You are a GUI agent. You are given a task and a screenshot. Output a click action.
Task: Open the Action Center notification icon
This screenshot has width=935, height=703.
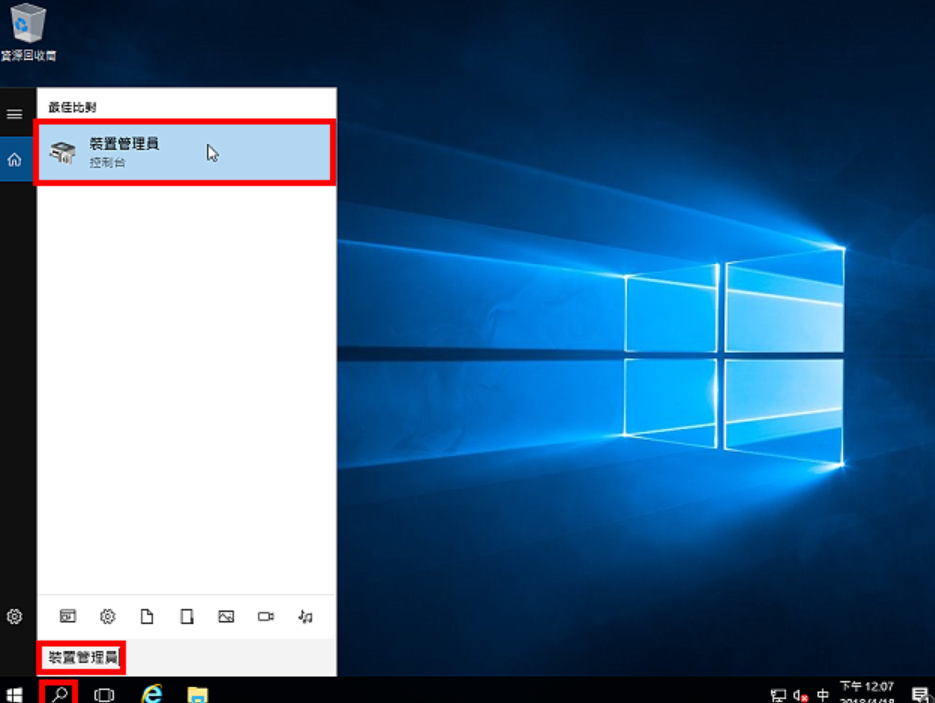920,695
